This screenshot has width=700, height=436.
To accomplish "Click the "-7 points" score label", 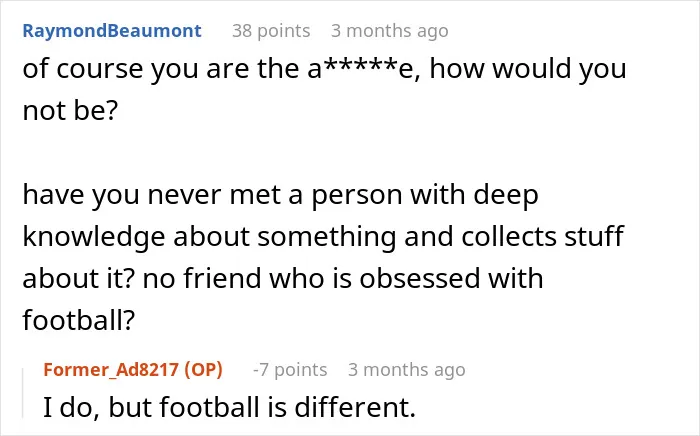I will coord(290,370).
